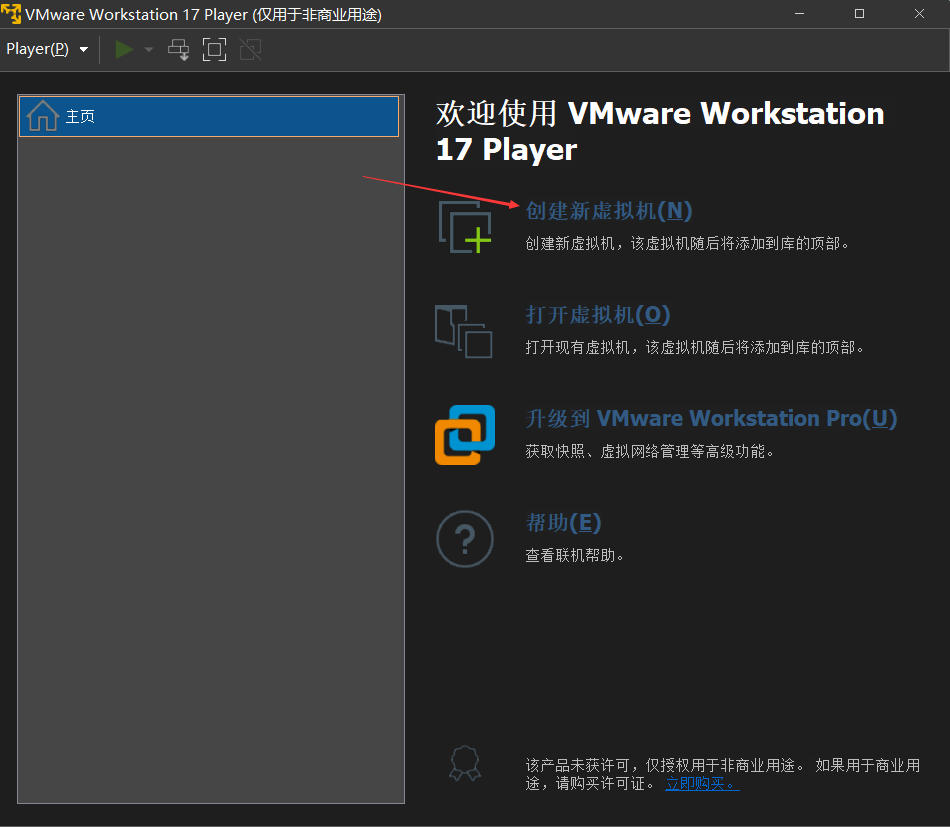Click the green power on virtual machine icon
The width and height of the screenshot is (950, 827).
point(124,49)
